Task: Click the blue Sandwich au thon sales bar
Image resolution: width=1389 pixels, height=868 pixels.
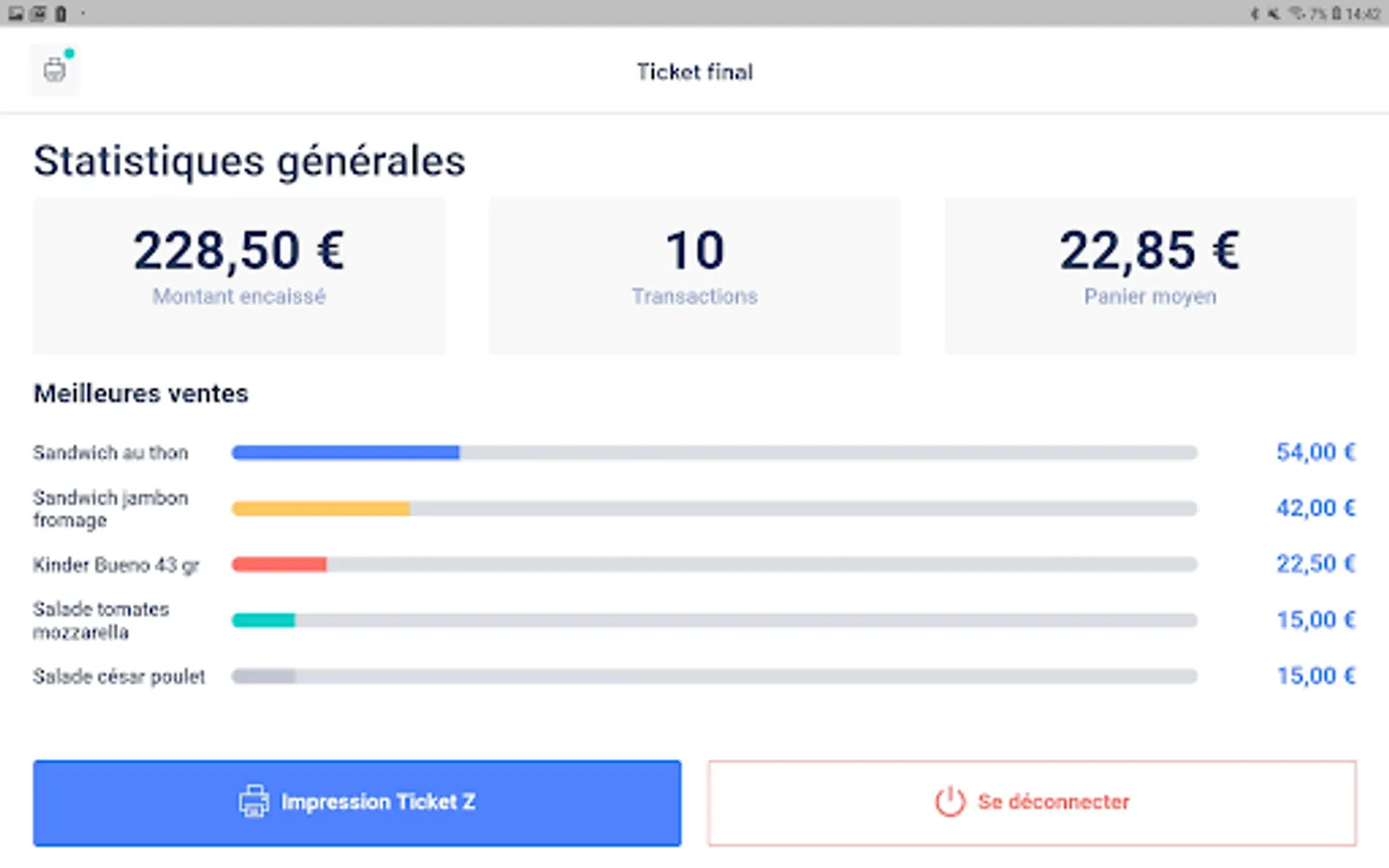Action: tap(345, 452)
